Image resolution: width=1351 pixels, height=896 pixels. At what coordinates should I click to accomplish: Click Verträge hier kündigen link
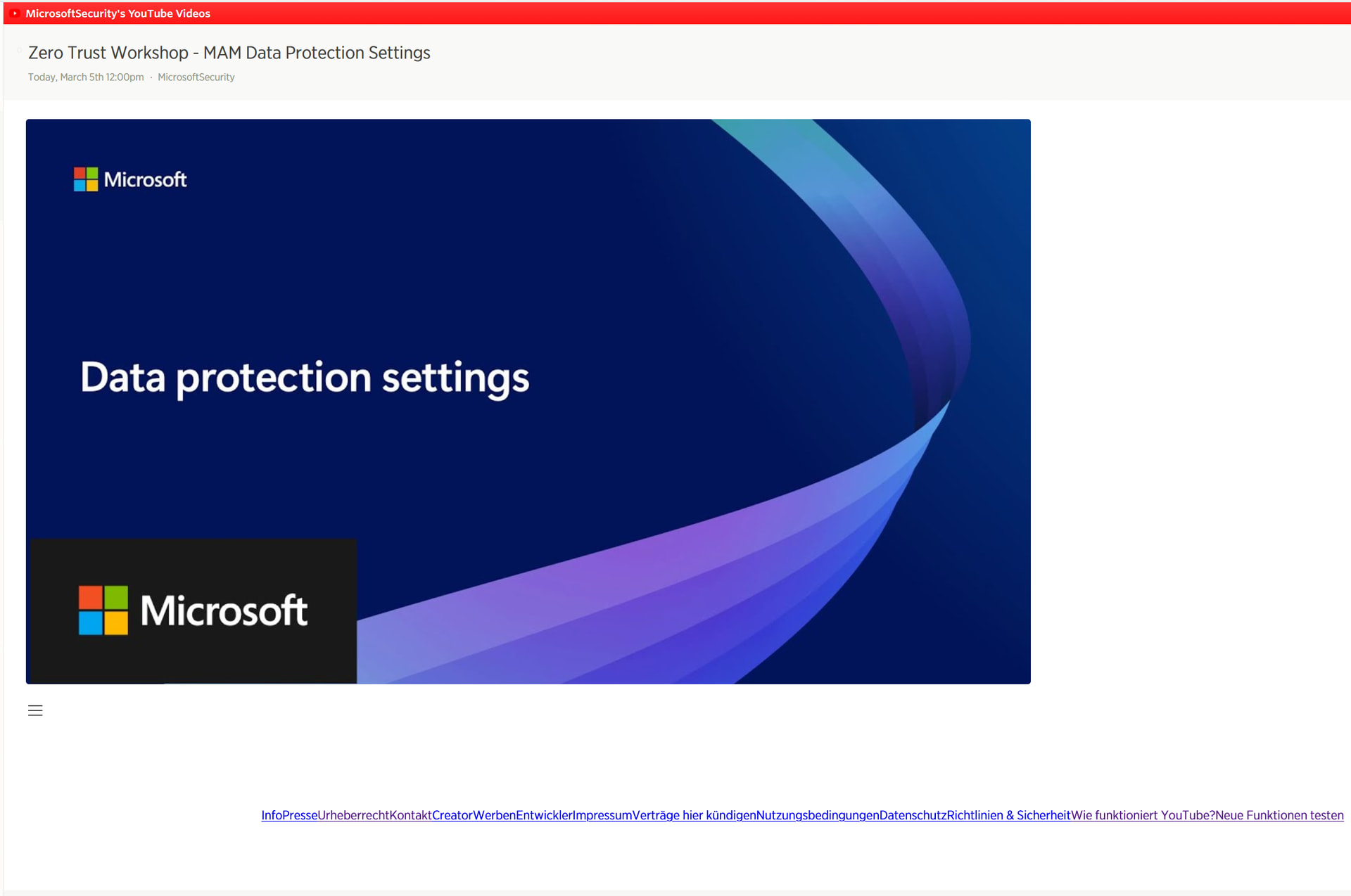[x=693, y=815]
